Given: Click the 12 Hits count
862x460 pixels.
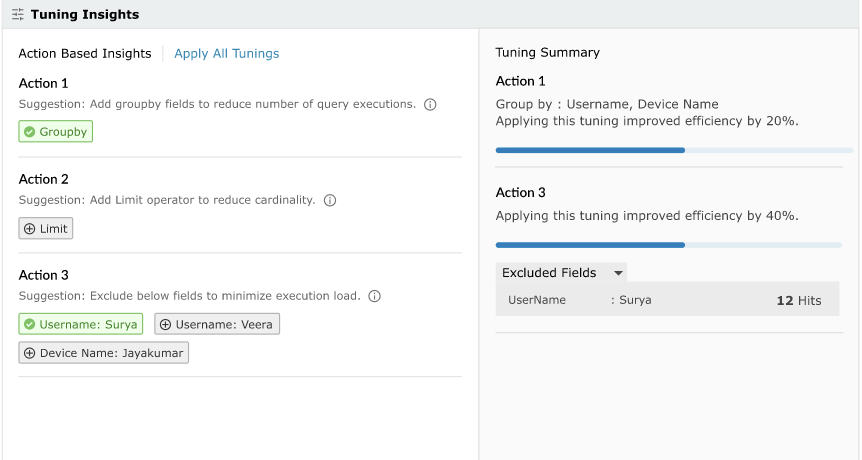Looking at the screenshot, I should 798,300.
